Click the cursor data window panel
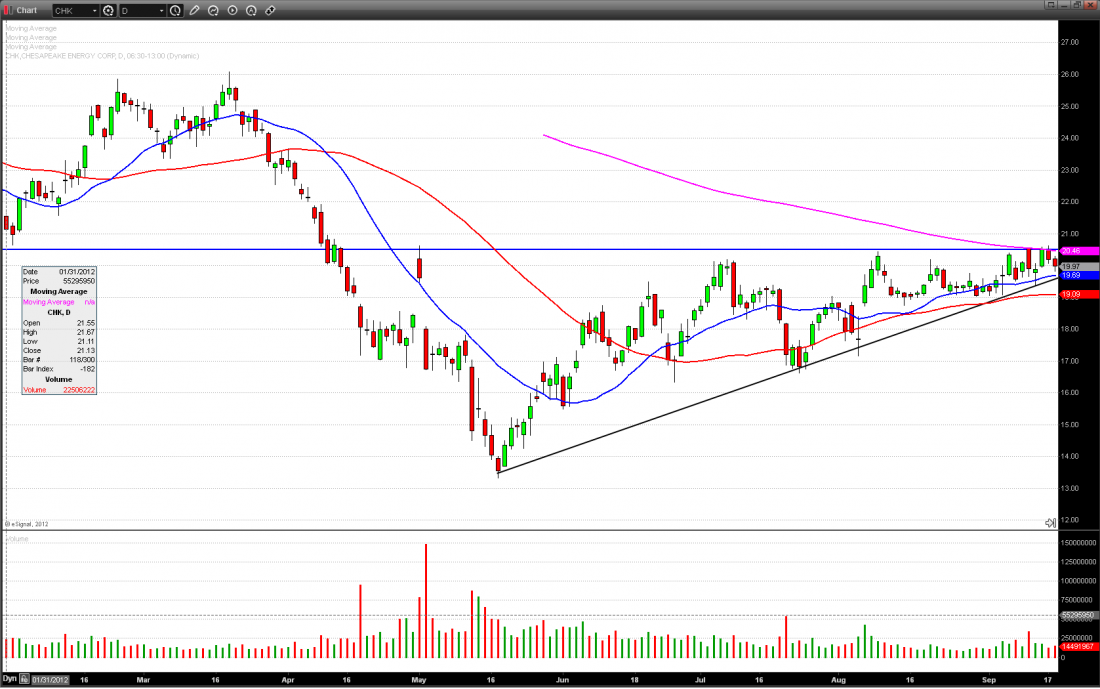Viewport: 1100px width, 689px height. [x=60, y=330]
